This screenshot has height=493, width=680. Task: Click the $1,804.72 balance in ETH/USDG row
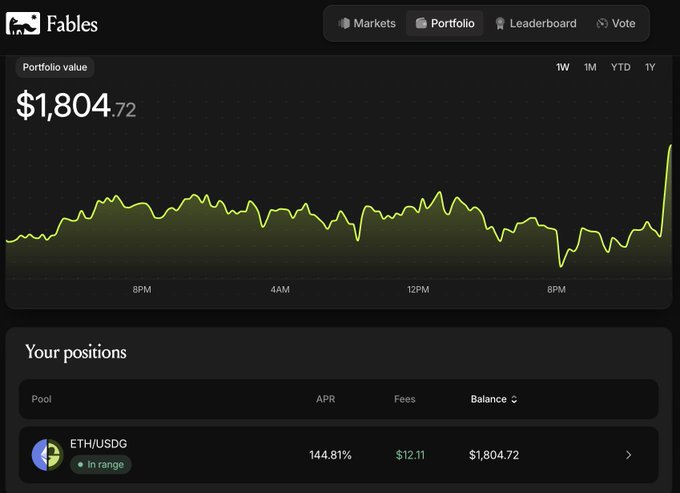[494, 455]
